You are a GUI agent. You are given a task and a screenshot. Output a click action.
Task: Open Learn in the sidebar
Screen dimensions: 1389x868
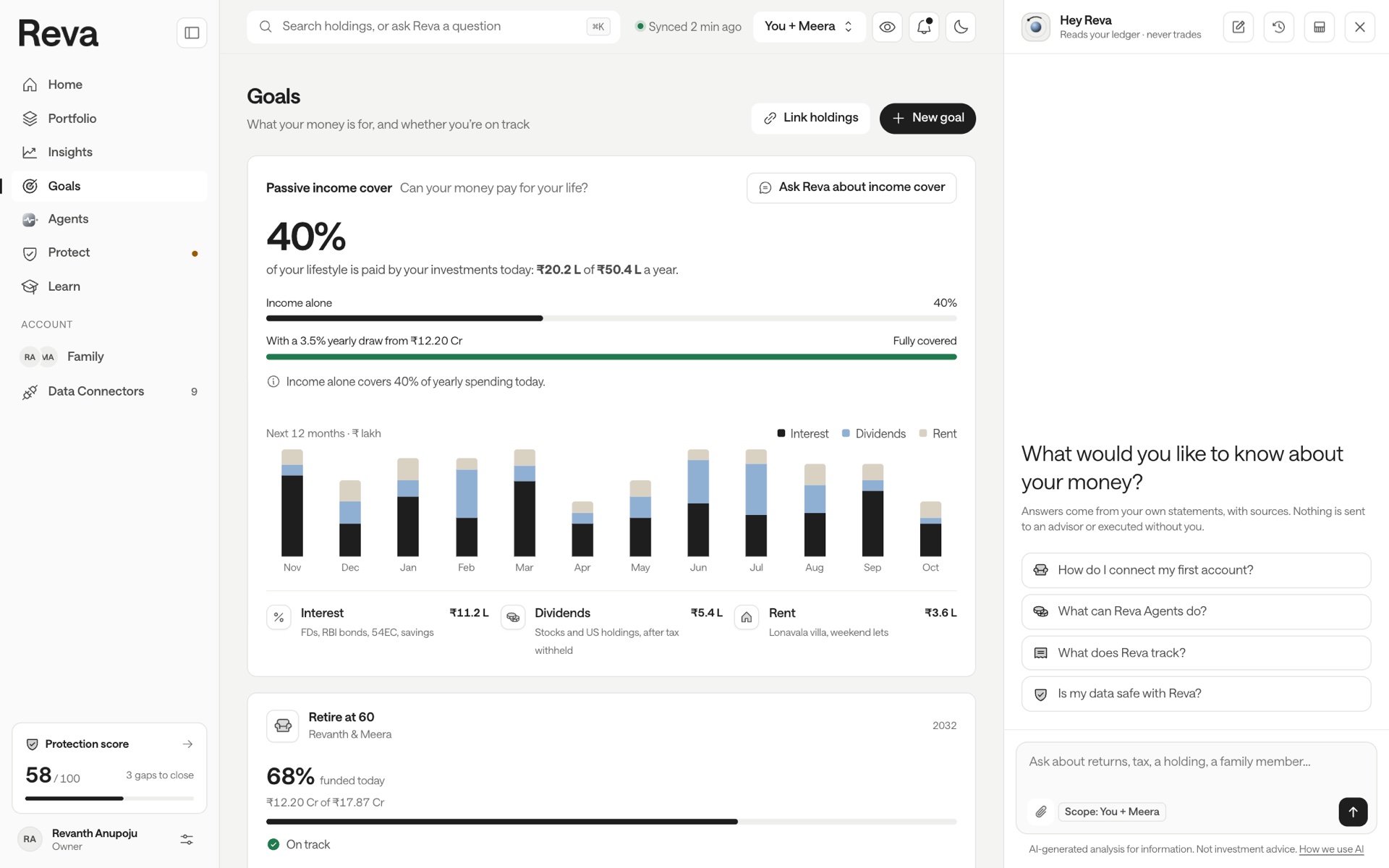point(109,286)
